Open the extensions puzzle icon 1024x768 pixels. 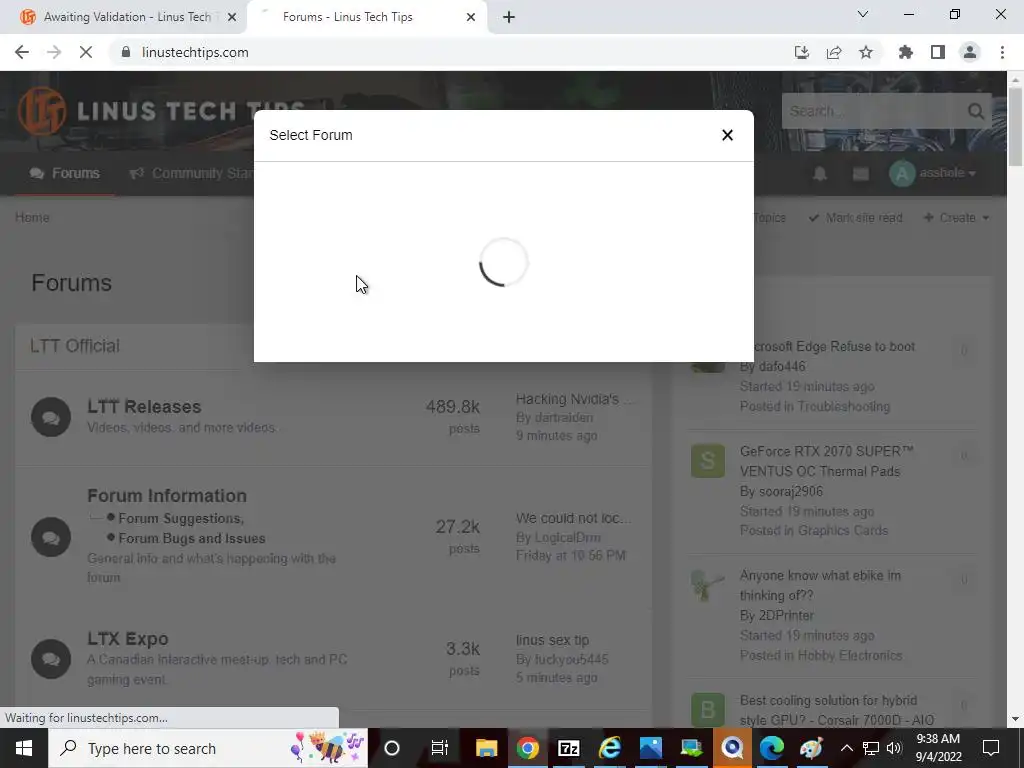point(906,52)
